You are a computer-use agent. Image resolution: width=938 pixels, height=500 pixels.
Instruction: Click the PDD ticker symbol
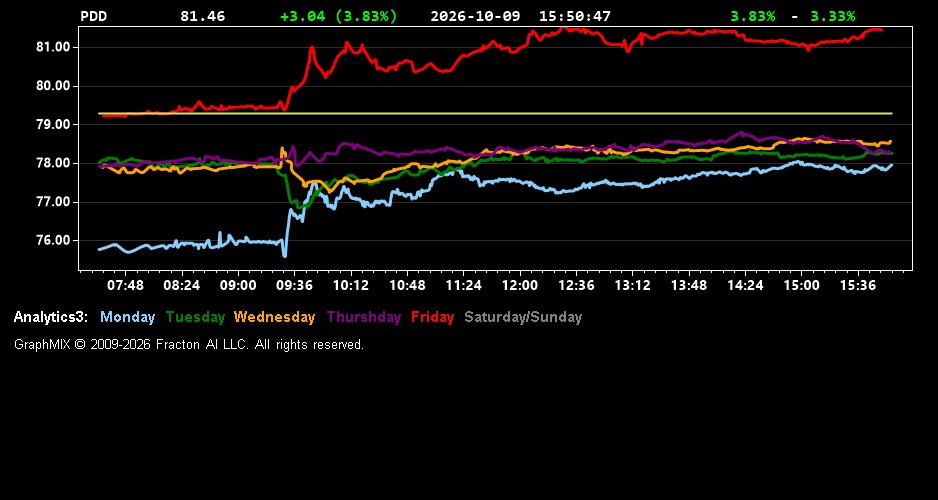(x=93, y=17)
